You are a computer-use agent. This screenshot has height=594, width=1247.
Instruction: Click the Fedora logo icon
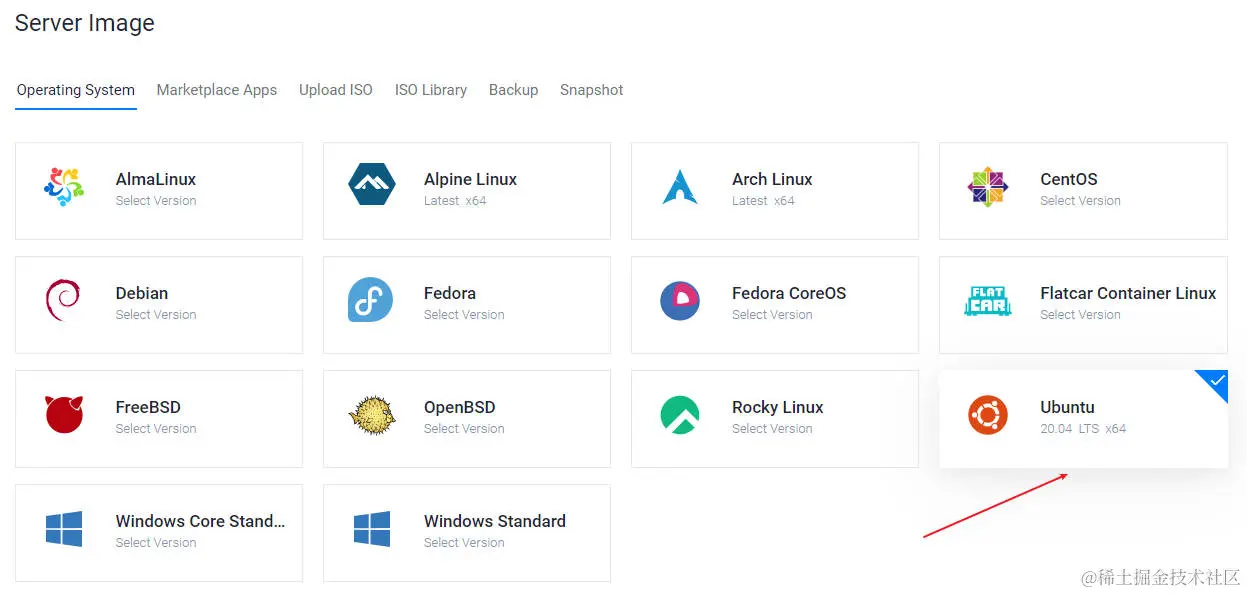click(x=370, y=300)
